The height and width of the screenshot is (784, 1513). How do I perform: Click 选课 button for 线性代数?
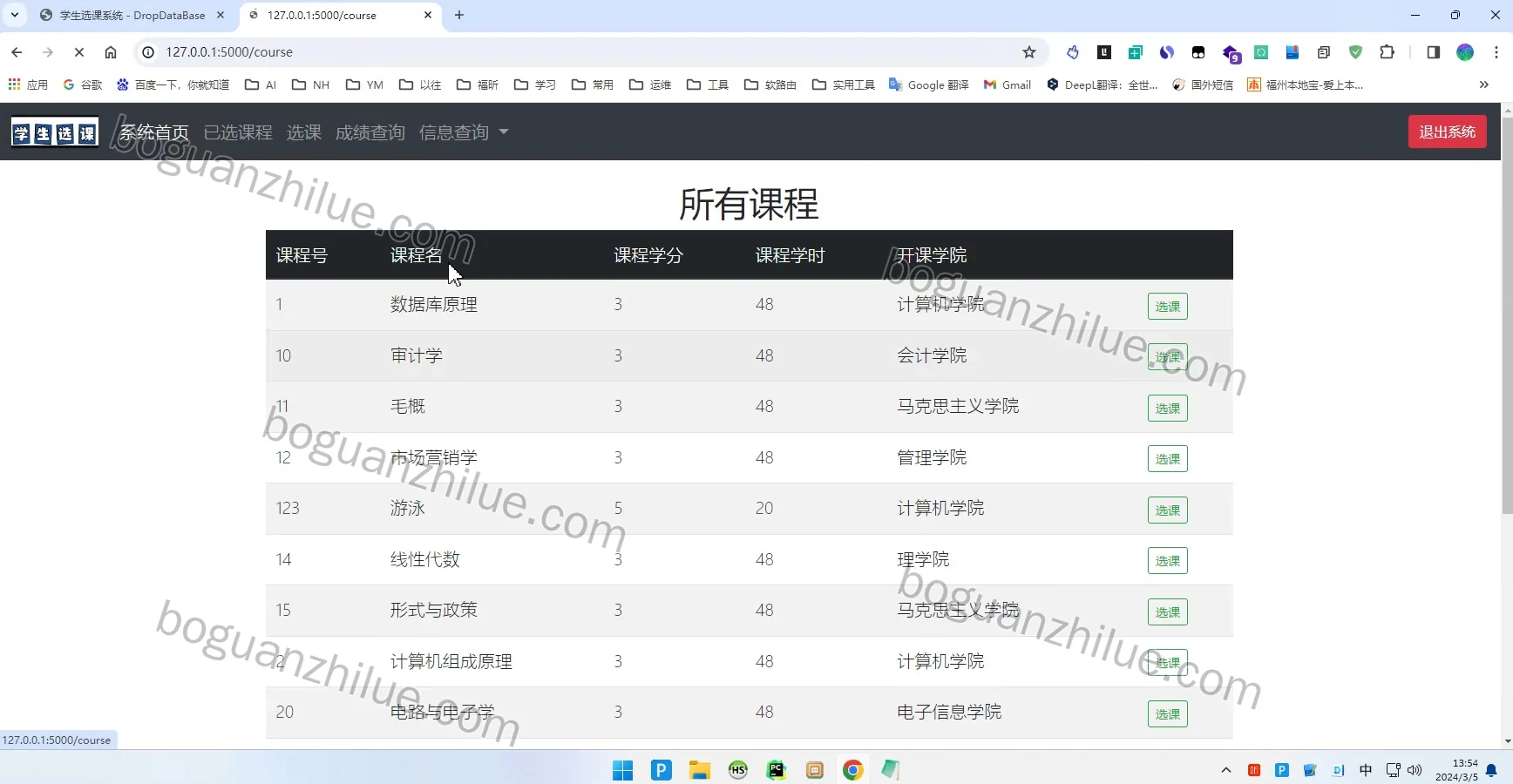tap(1168, 561)
